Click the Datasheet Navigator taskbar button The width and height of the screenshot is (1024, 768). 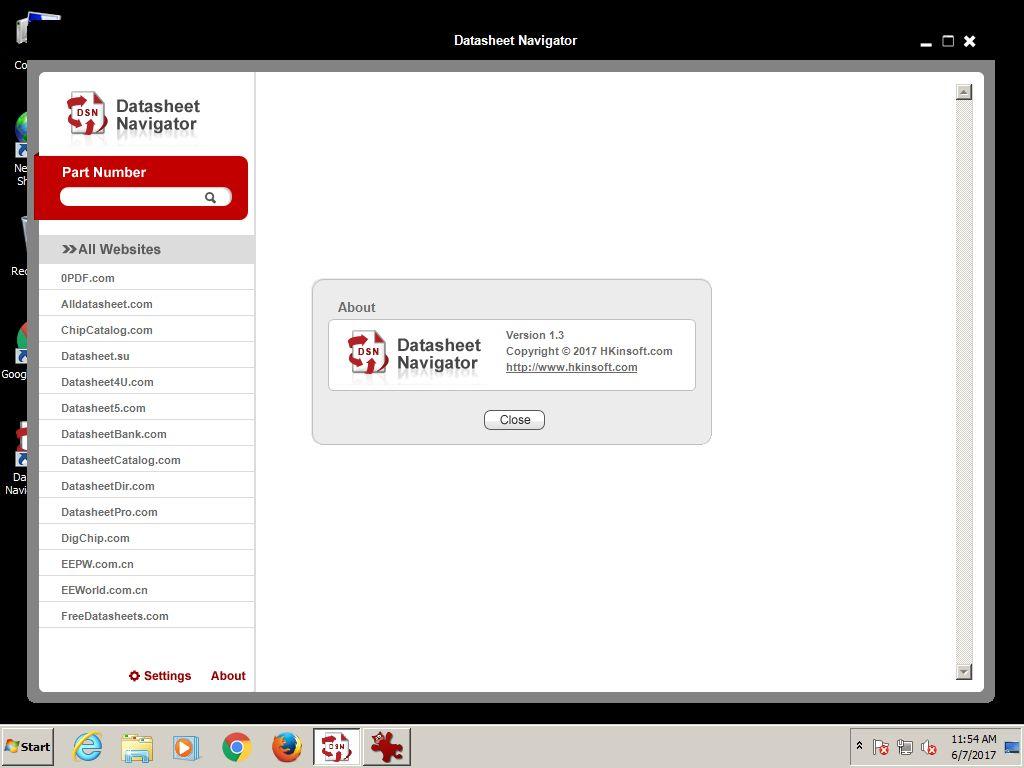336,746
